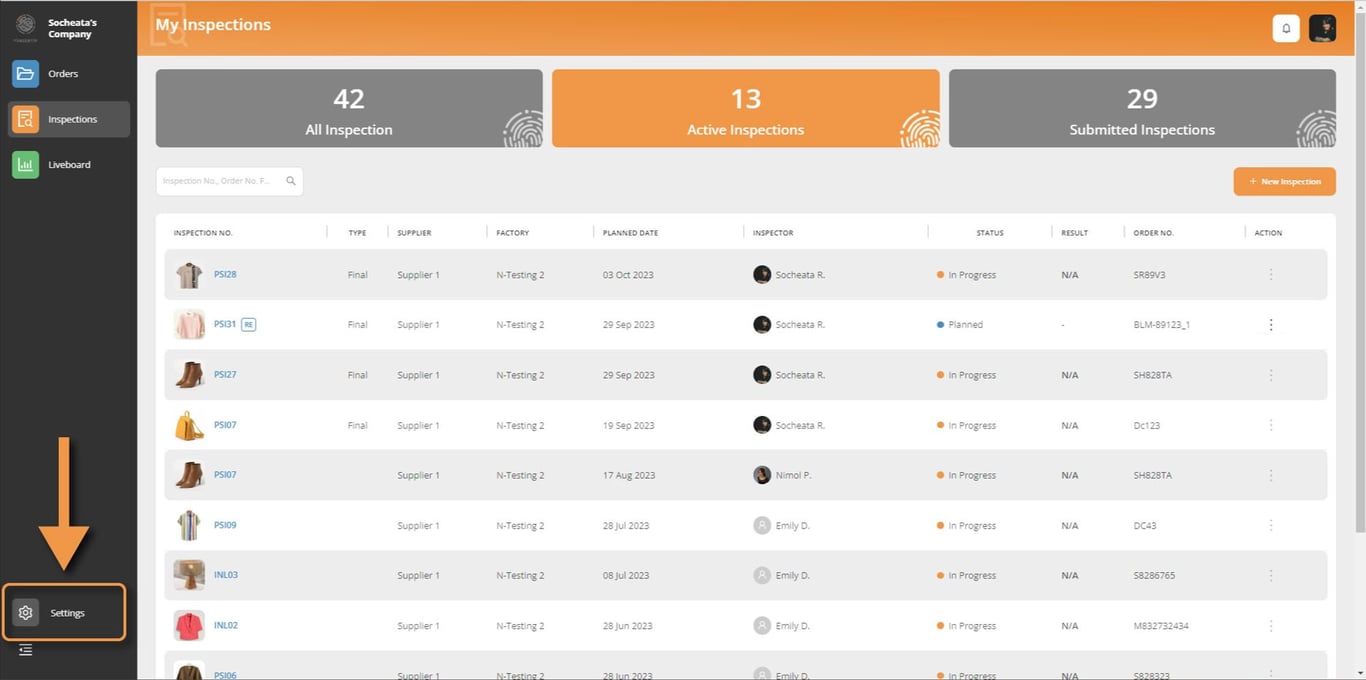The width and height of the screenshot is (1366, 680).
Task: Open inspection PSI27
Action: pyautogui.click(x=225, y=375)
